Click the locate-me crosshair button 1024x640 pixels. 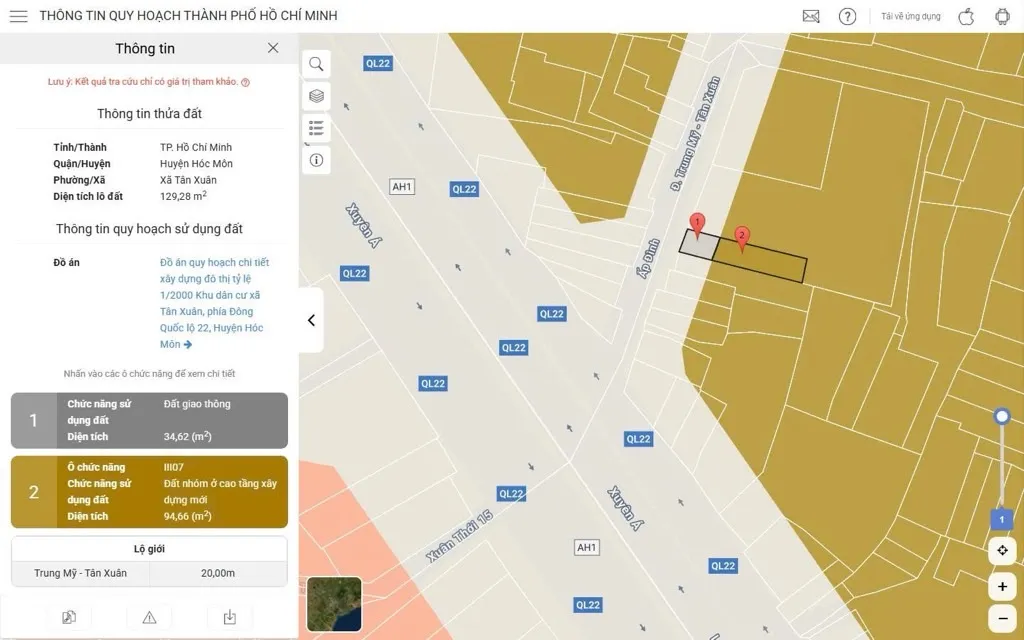[x=1002, y=551]
